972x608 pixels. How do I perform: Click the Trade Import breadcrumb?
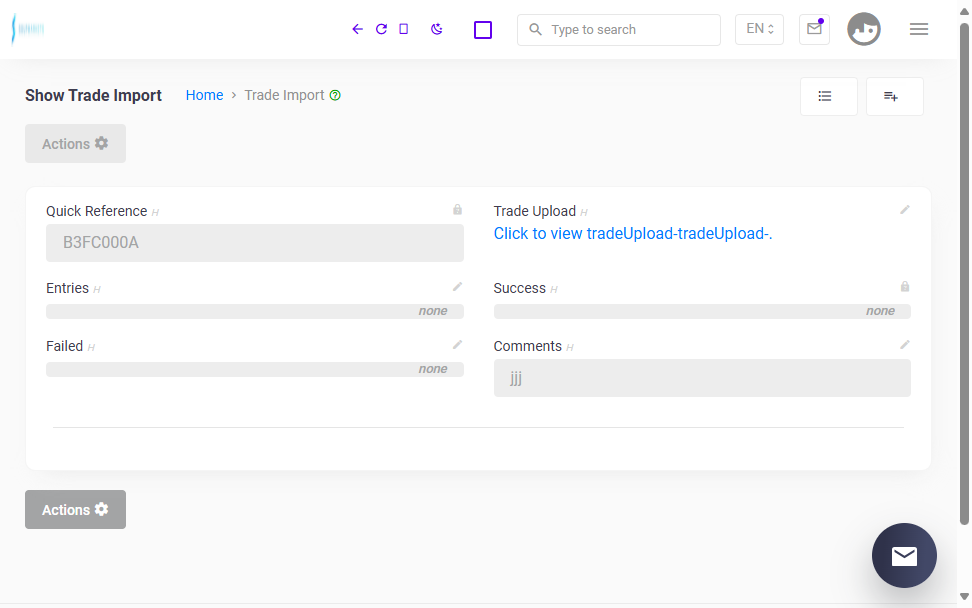(x=284, y=95)
